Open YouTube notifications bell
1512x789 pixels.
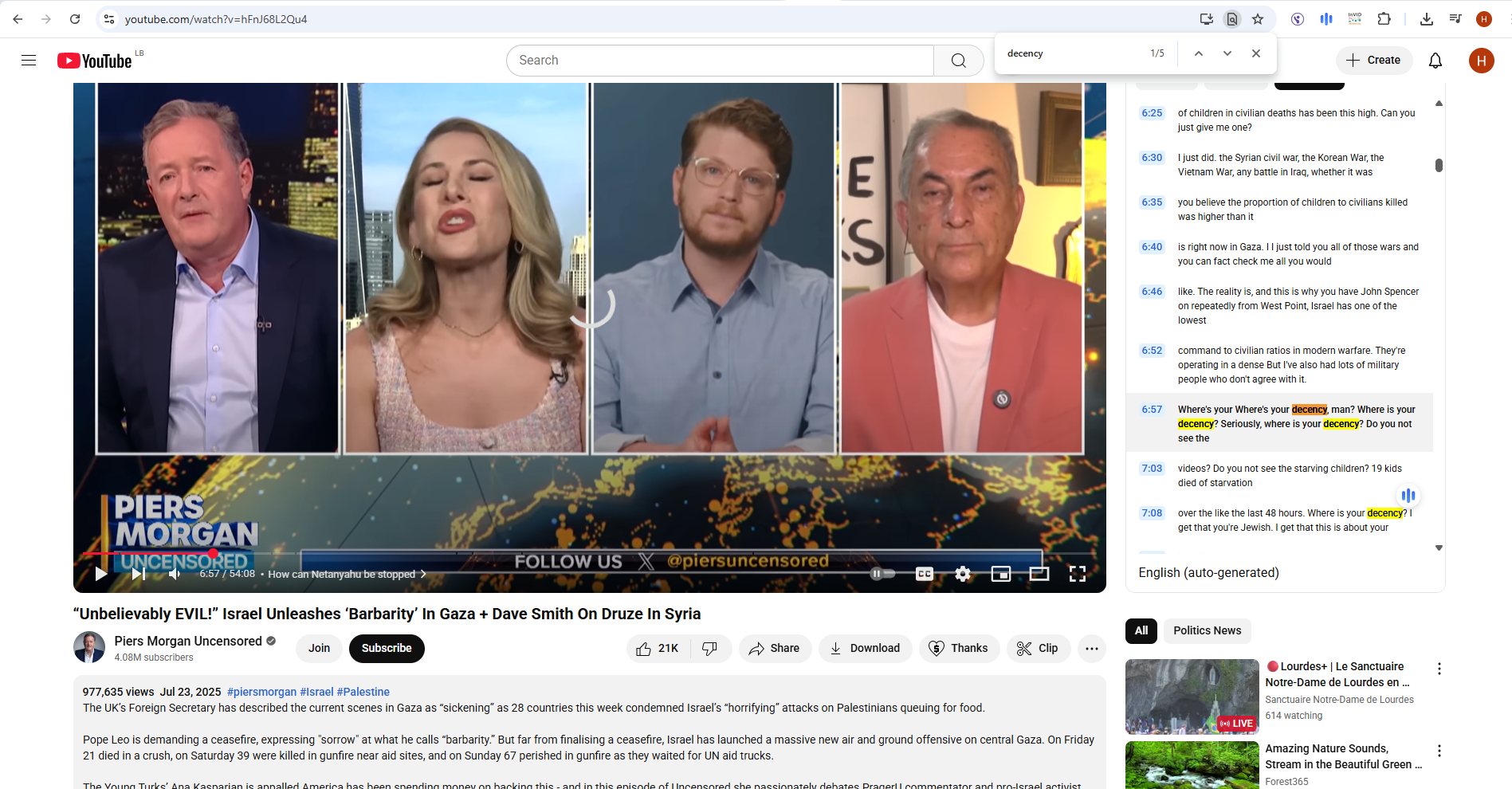click(x=1435, y=61)
